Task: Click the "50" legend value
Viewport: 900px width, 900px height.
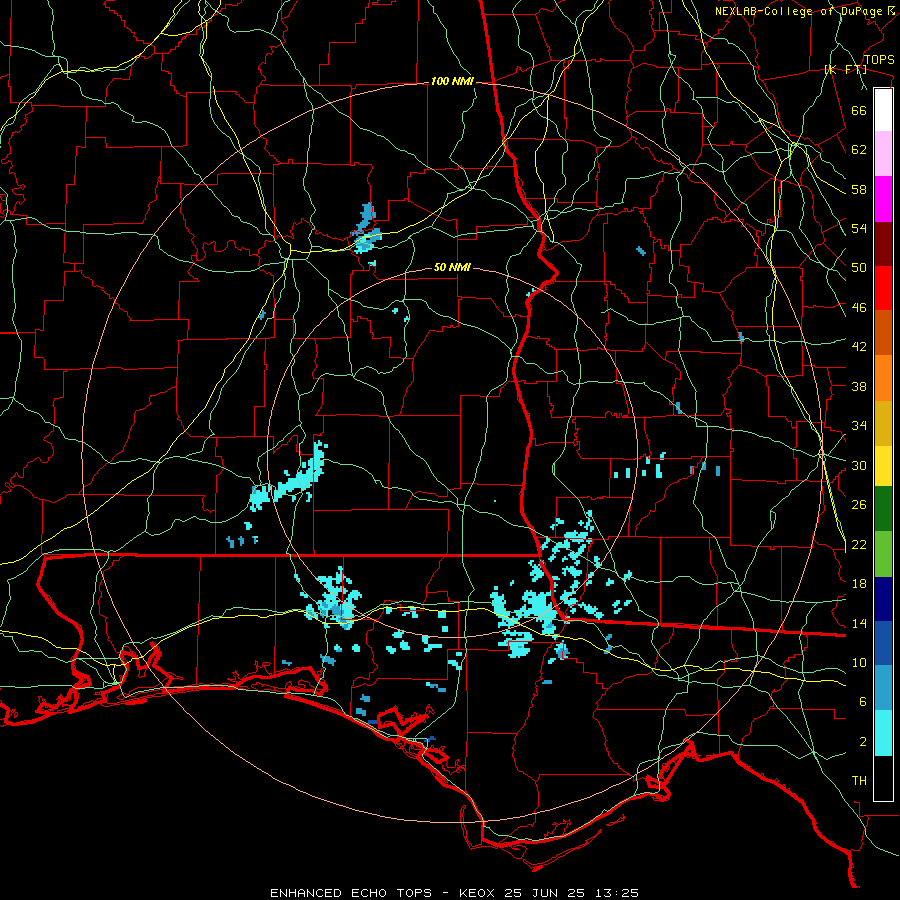Action: click(859, 268)
